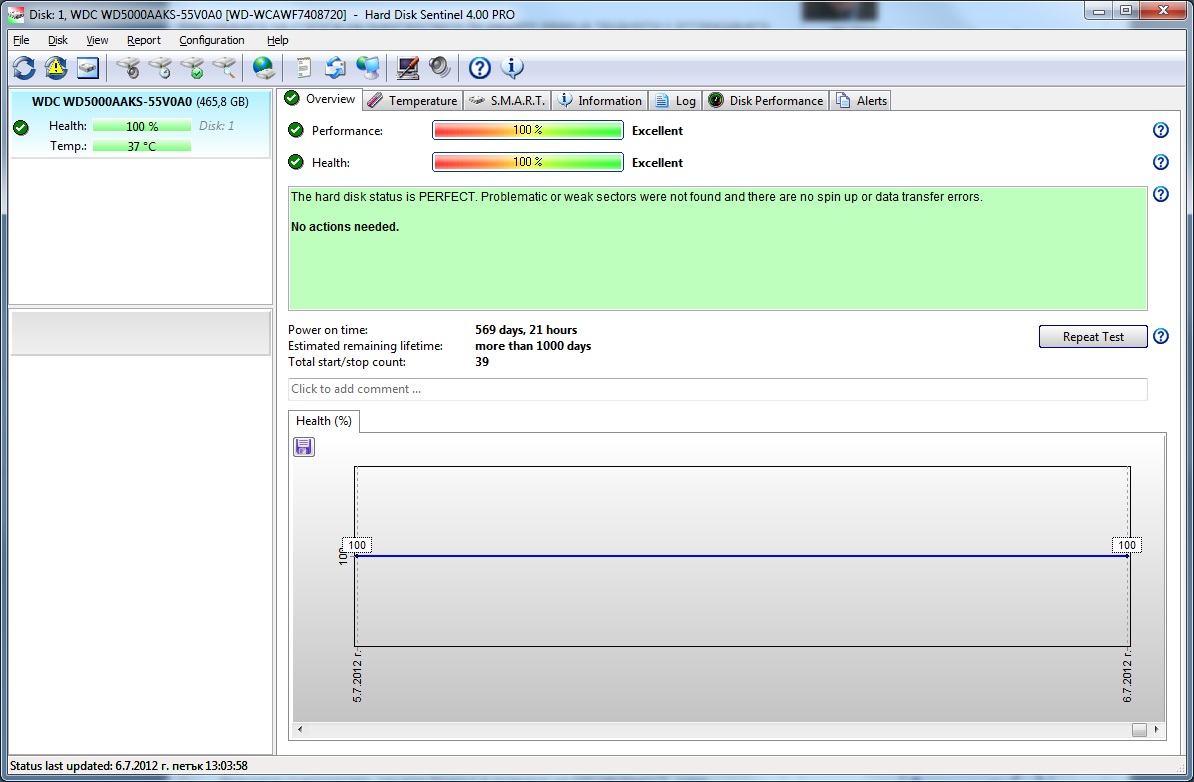This screenshot has height=782, width=1194.
Task: Click the sidebar Health 100 % green bar
Action: [142, 126]
